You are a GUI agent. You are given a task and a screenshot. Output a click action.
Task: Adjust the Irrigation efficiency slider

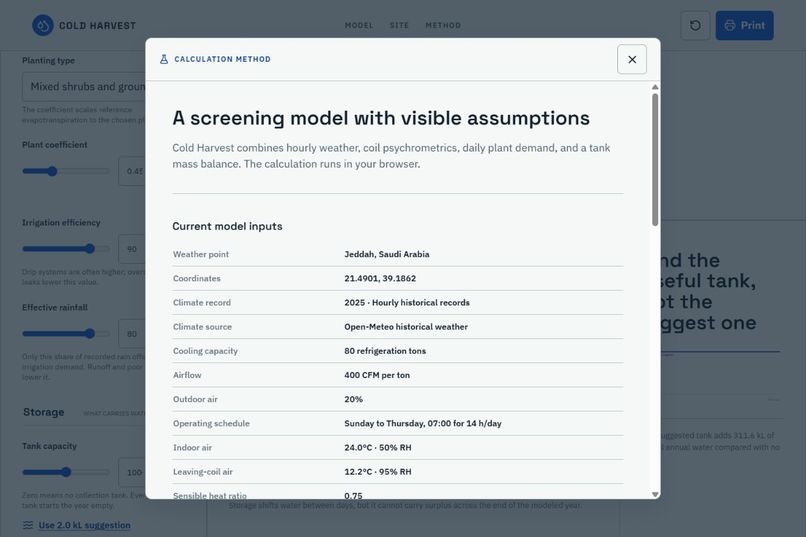pos(66,249)
